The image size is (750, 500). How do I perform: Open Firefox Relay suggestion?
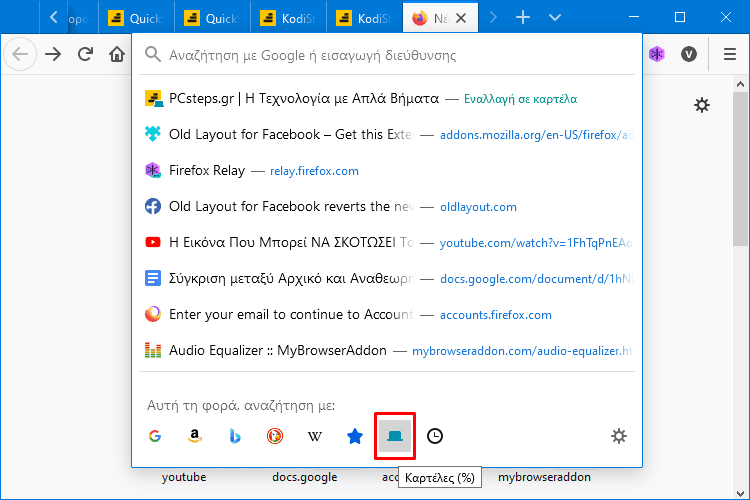[x=387, y=170]
